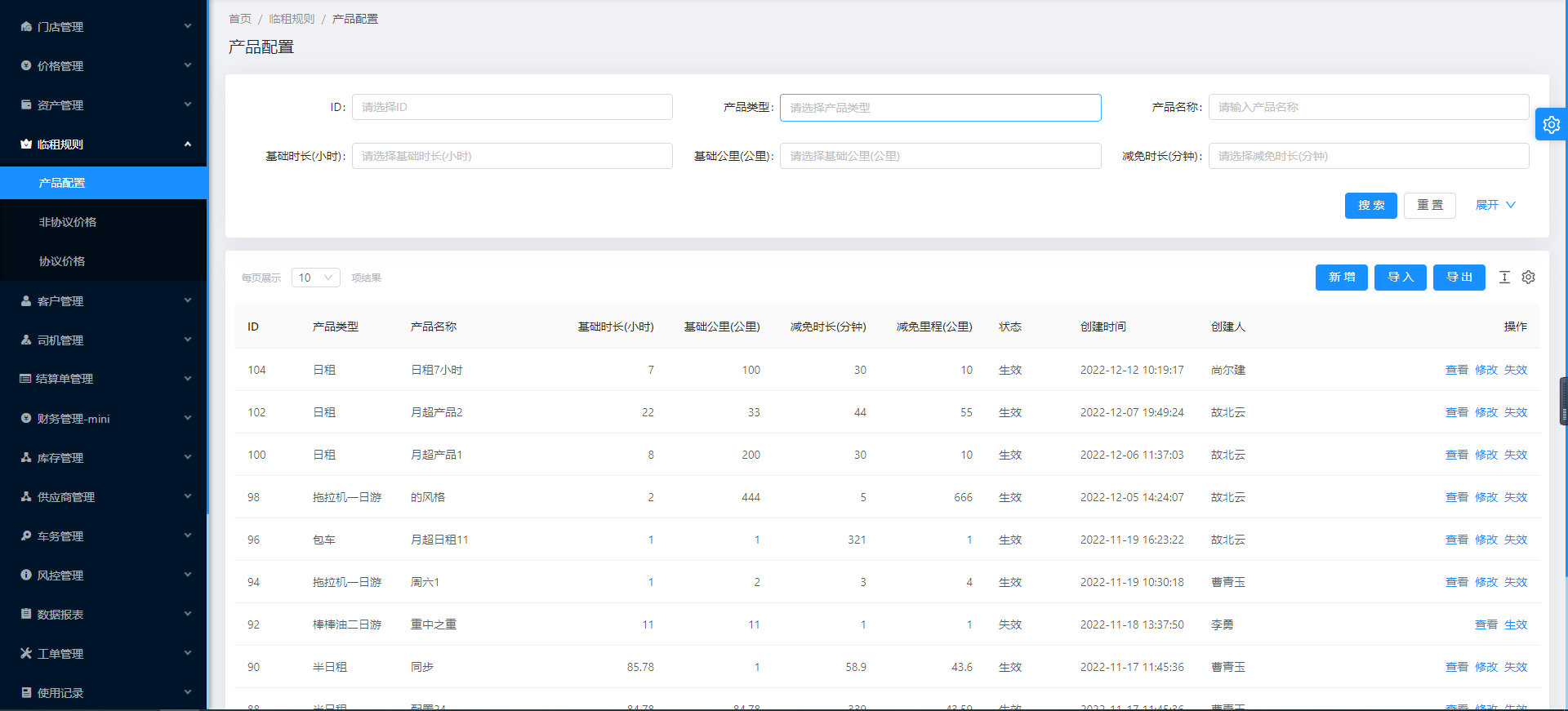Open table column settings gear icon
The height and width of the screenshot is (711, 1568).
[x=1528, y=278]
